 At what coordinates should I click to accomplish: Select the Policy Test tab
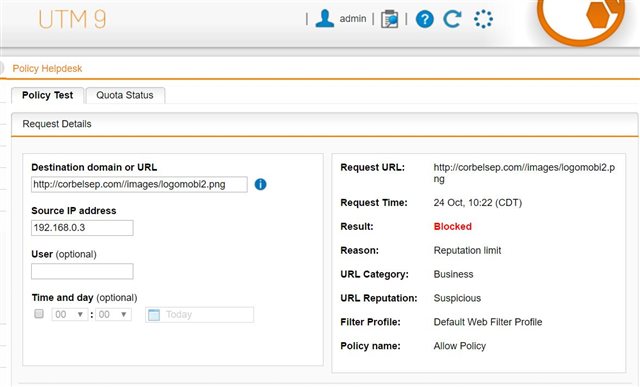point(47,95)
